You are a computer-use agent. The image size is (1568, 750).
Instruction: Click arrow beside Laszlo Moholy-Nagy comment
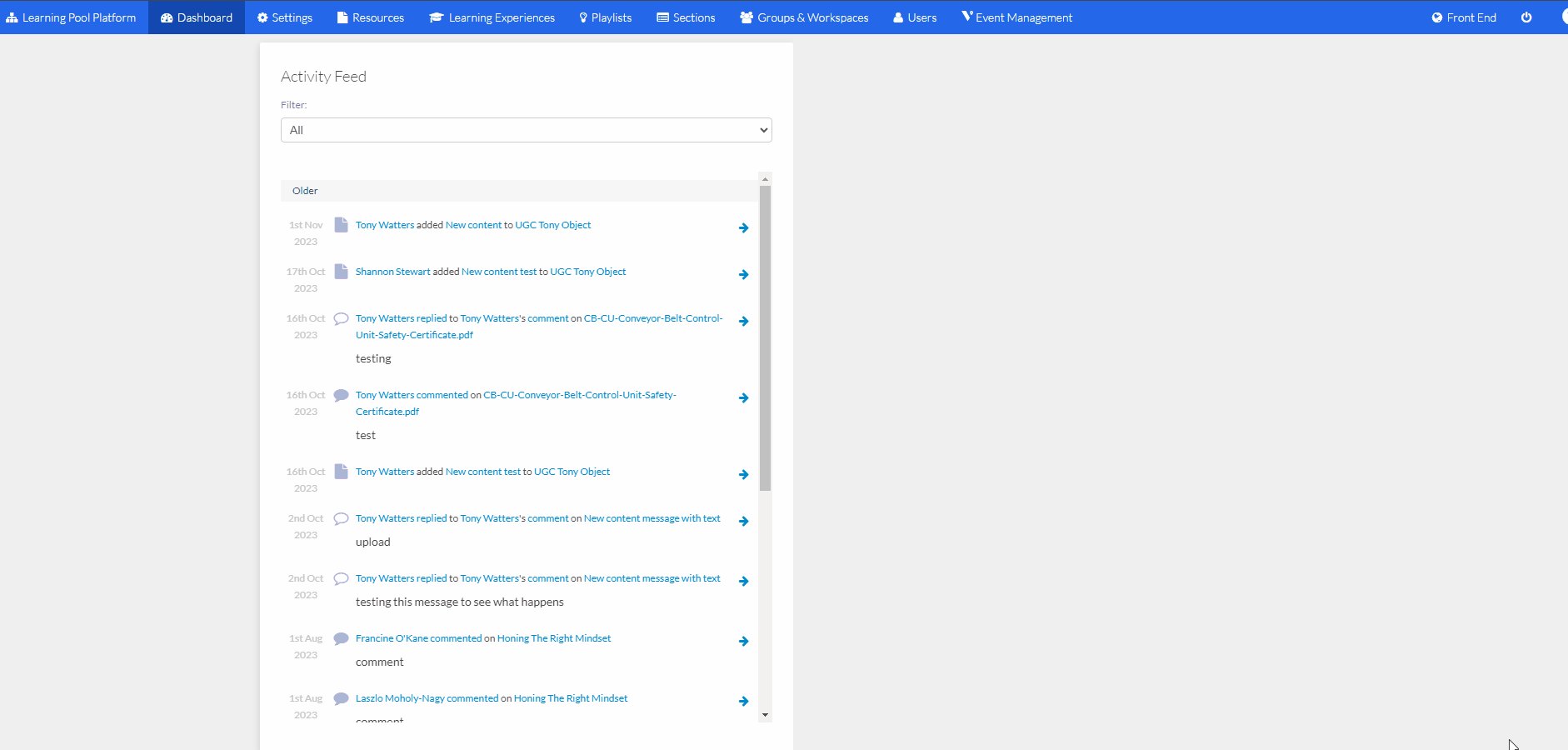coord(743,702)
